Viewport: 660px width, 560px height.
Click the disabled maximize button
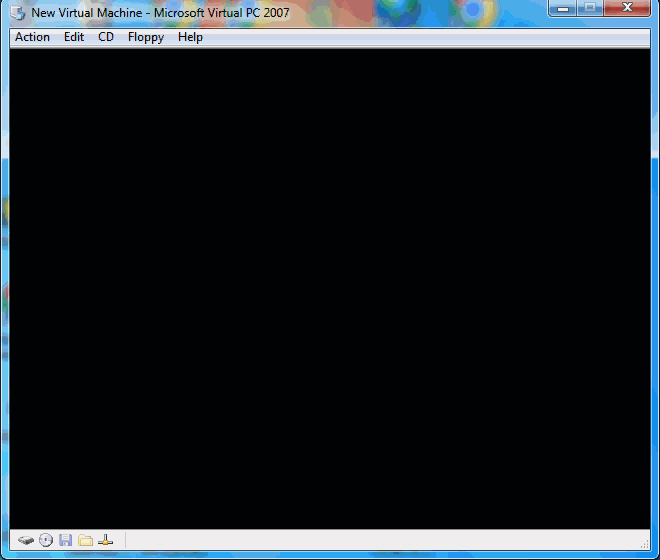[x=590, y=8]
